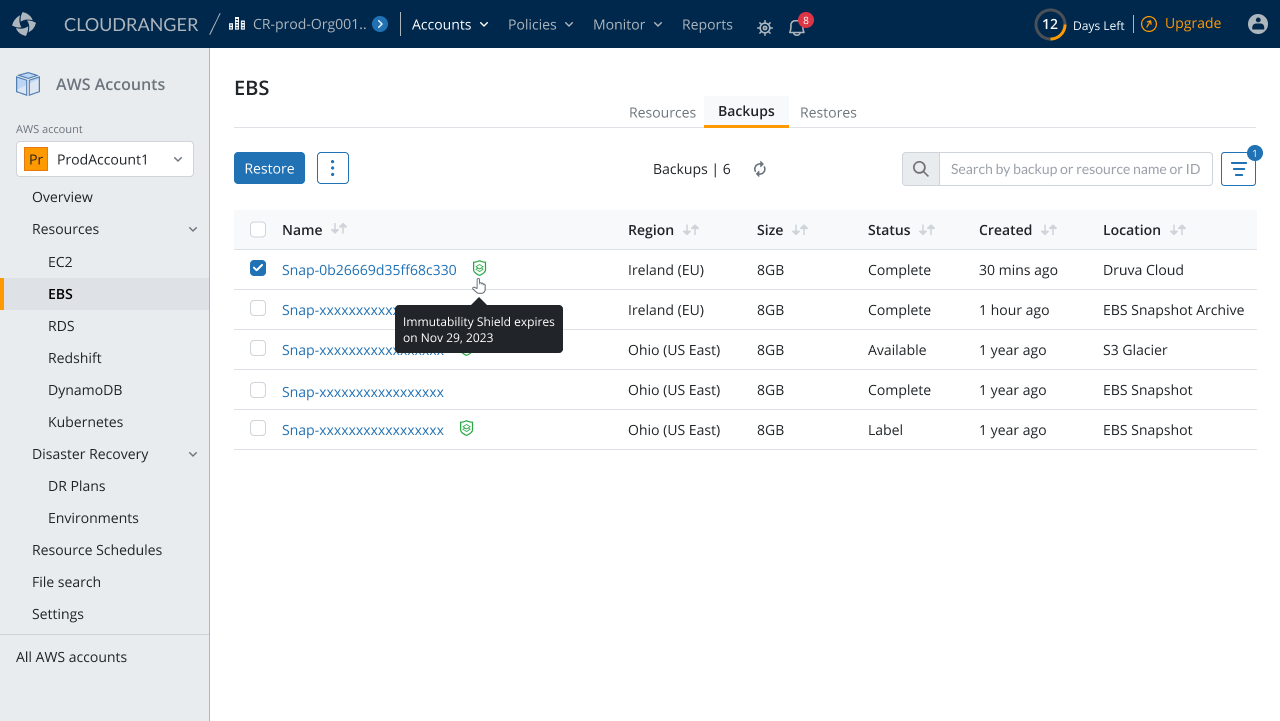Refresh the backups list

click(760, 169)
